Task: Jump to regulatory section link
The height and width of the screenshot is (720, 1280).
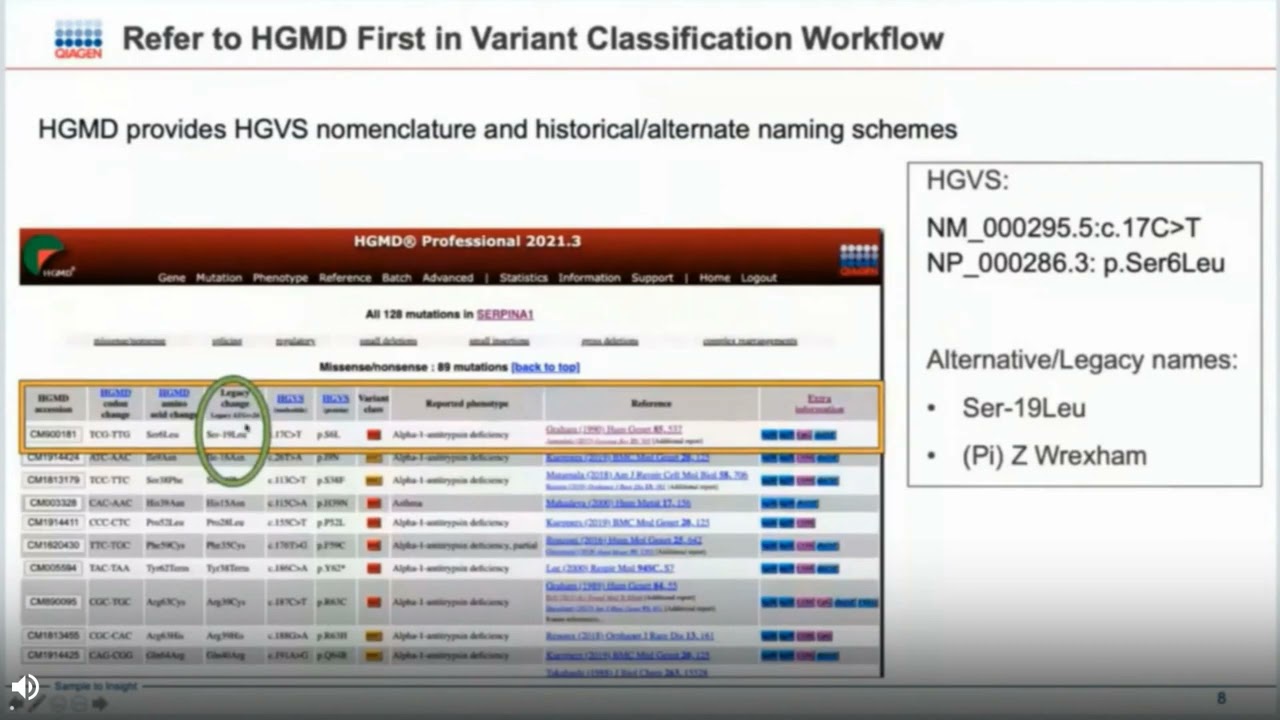Action: click(295, 341)
